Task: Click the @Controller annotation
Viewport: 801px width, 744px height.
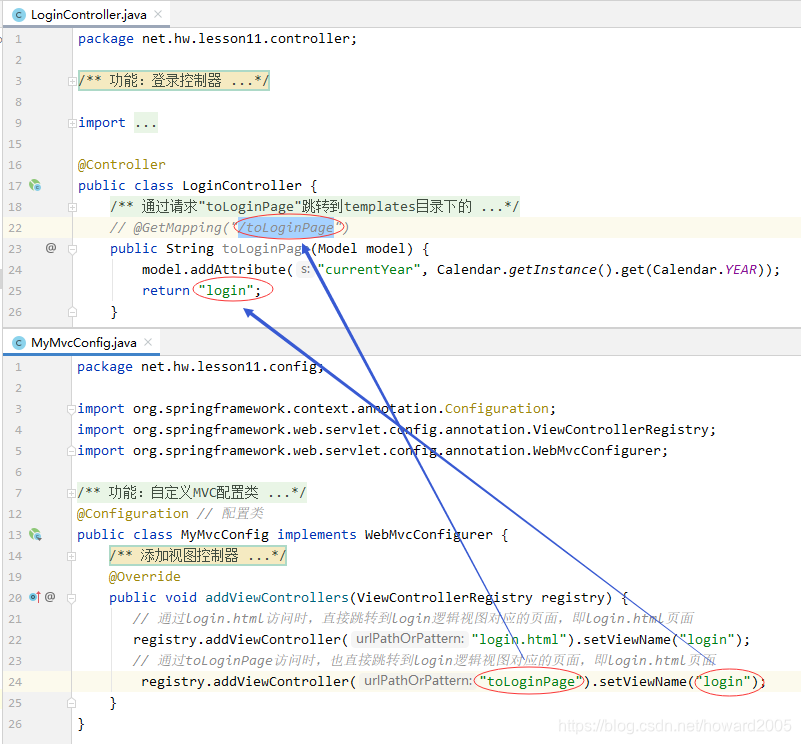Action: click(122, 165)
